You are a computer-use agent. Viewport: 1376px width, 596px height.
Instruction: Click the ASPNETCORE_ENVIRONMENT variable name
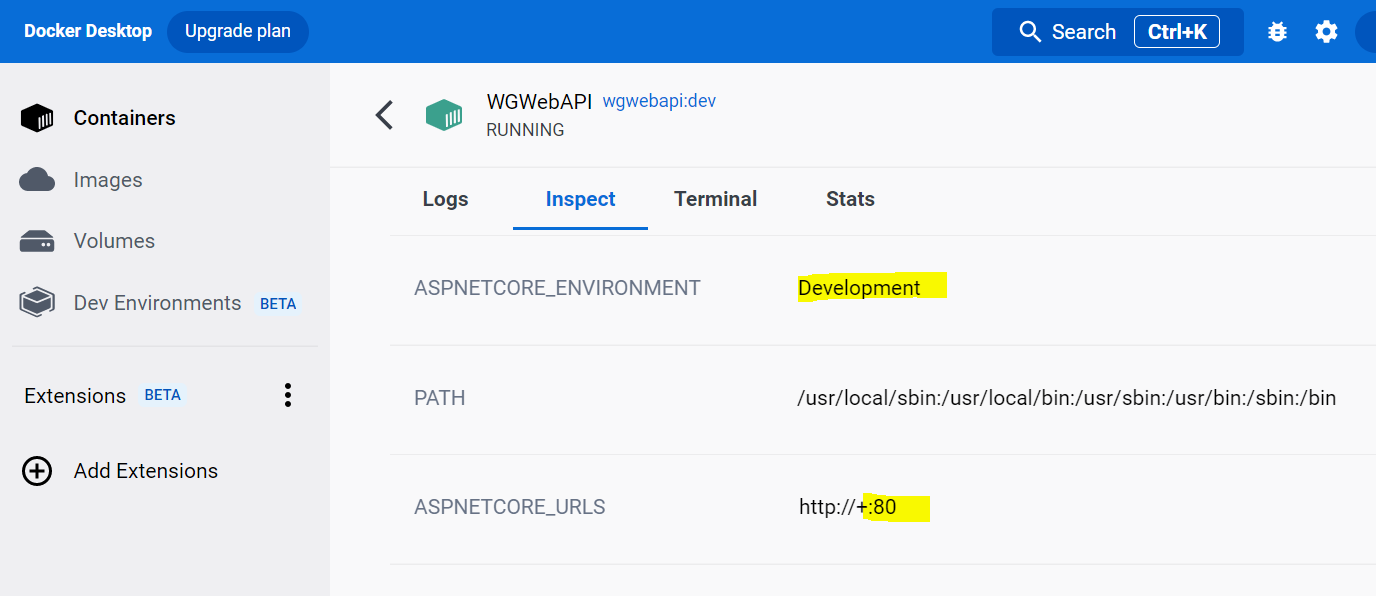pyautogui.click(x=557, y=288)
